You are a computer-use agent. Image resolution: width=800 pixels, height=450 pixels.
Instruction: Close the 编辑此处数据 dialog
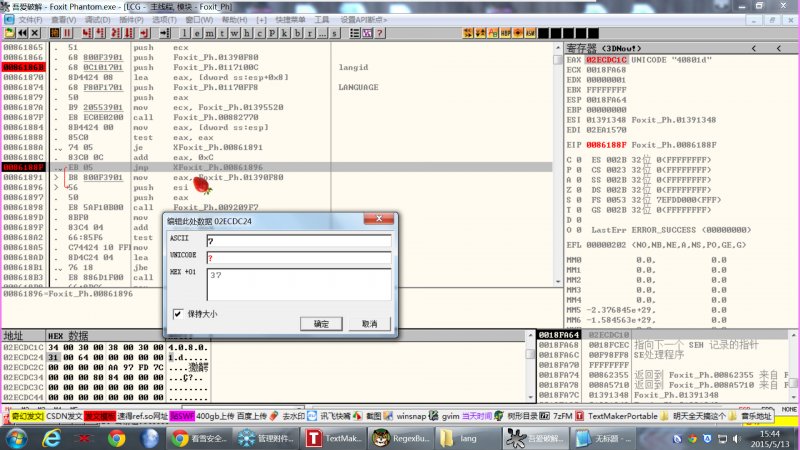click(379, 218)
